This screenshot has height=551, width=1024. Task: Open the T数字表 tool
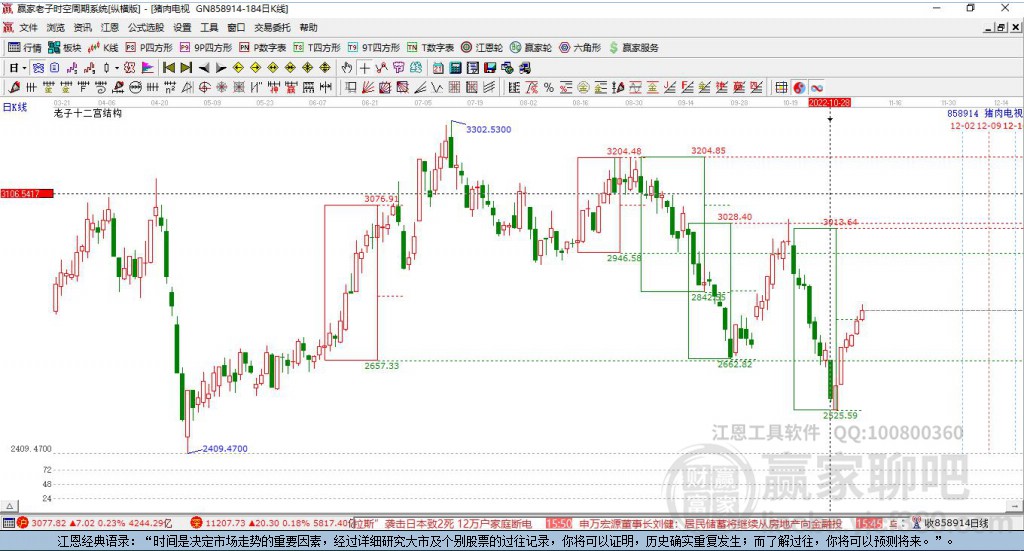[430, 48]
